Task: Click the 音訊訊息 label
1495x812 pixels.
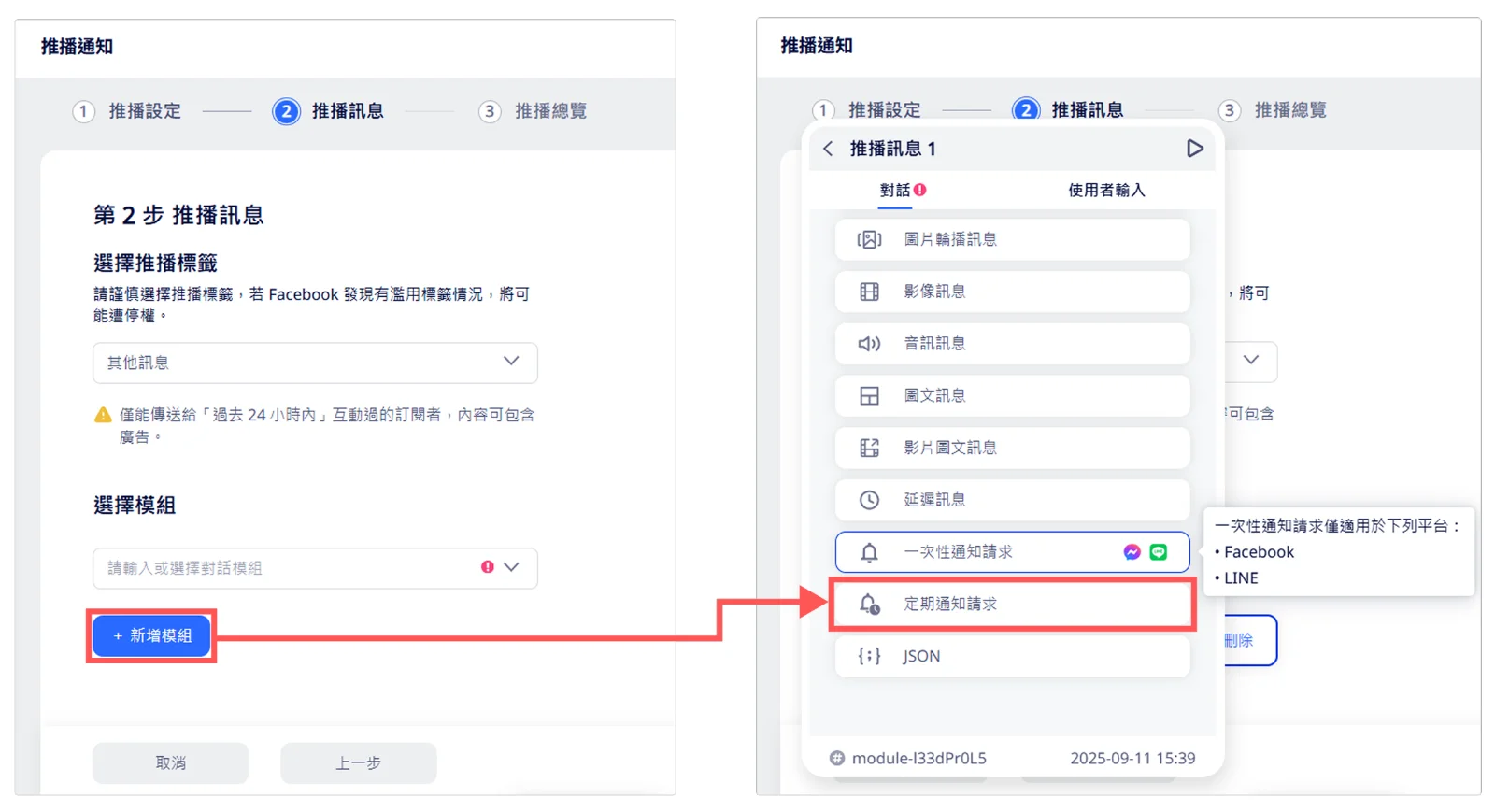Action: (x=934, y=344)
